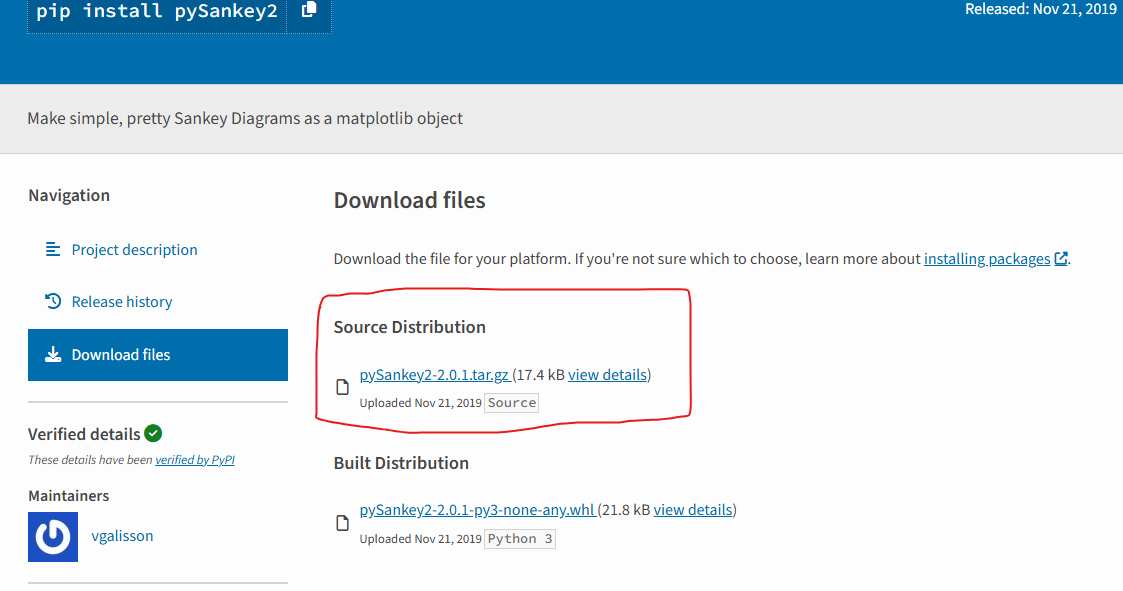View details of the whl built distribution
Viewport: 1123px width, 591px height.
coord(693,509)
